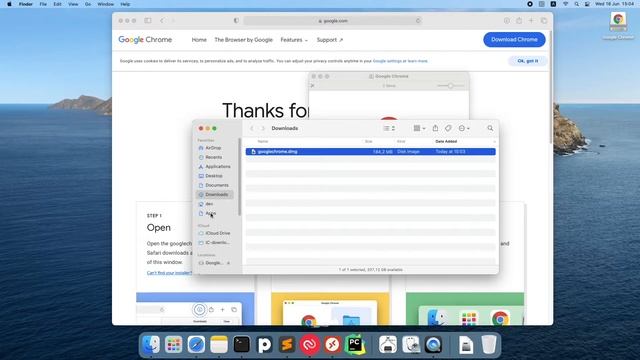
Task: Open iCloud Drive in Finder sidebar
Action: (218, 233)
